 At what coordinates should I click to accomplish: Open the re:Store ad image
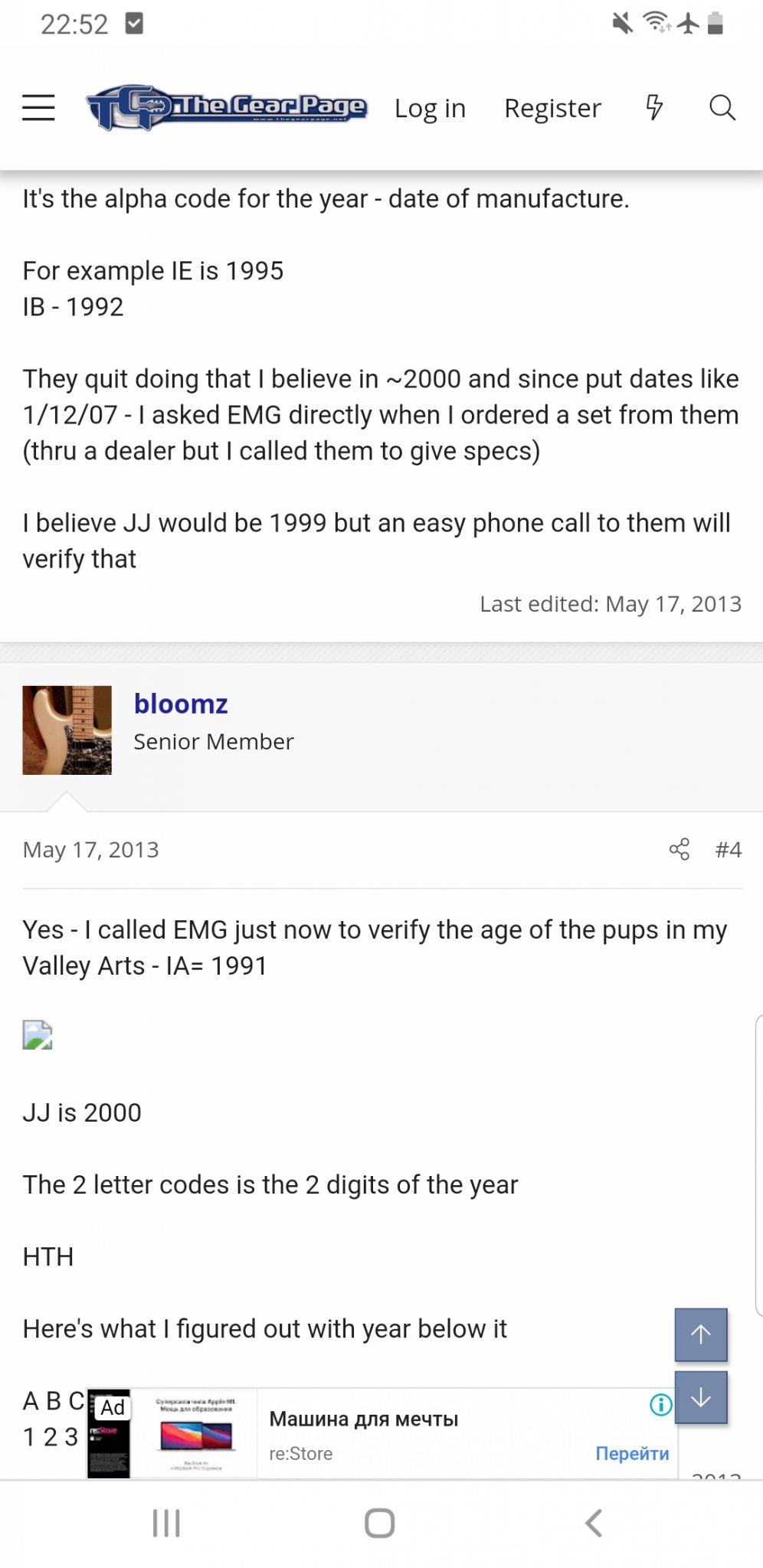(x=195, y=1433)
